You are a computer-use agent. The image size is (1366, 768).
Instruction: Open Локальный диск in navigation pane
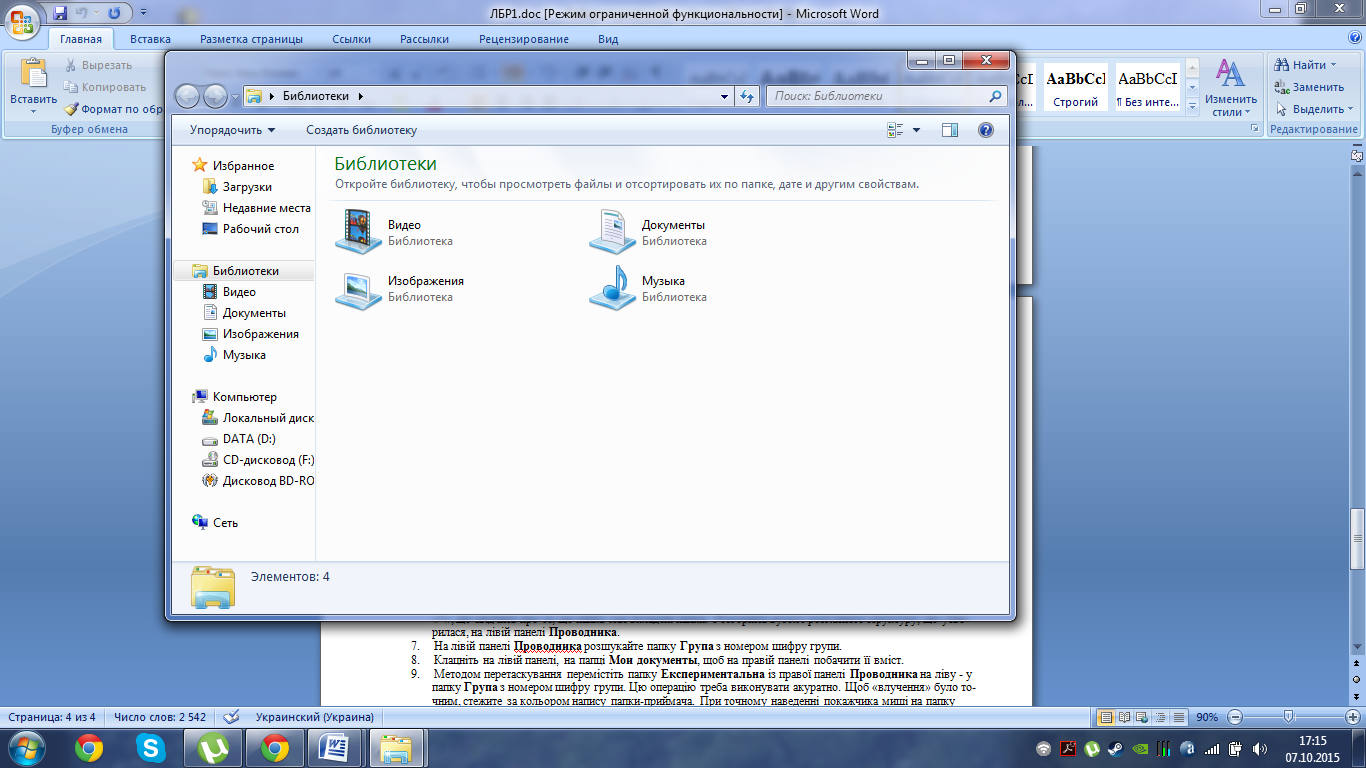(258, 418)
